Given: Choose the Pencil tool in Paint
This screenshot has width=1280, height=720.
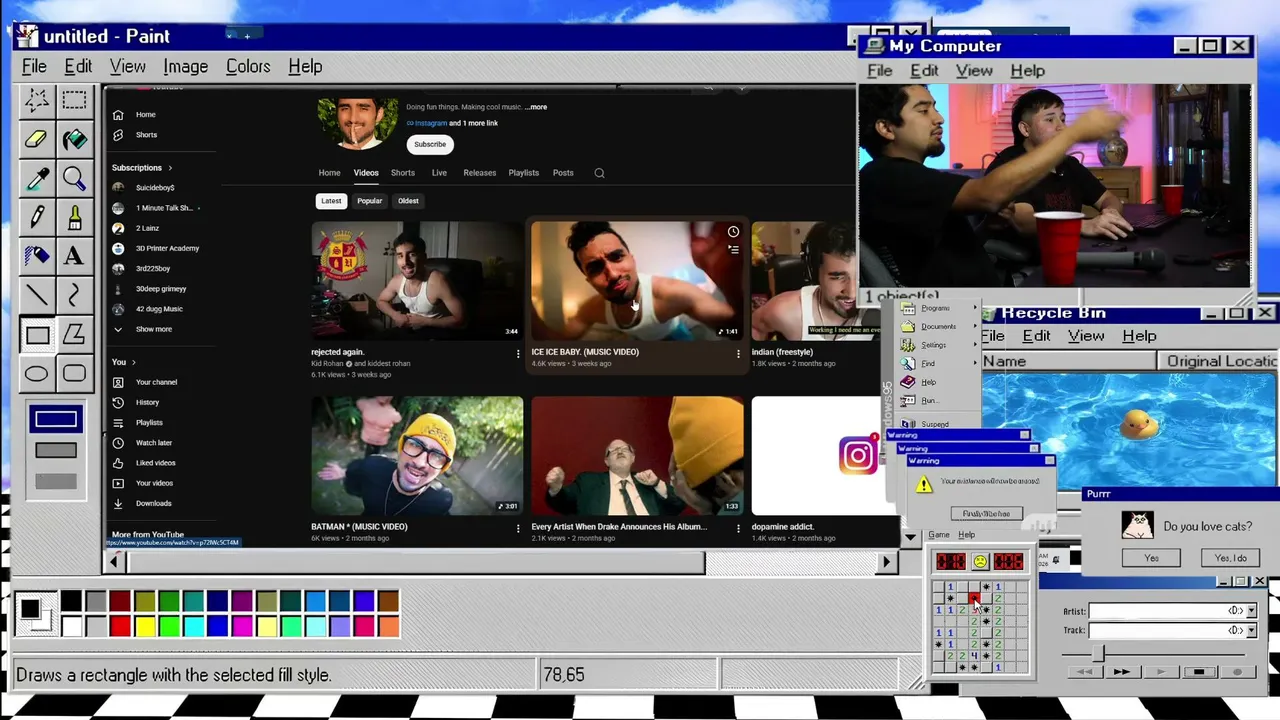Looking at the screenshot, I should coord(37,217).
